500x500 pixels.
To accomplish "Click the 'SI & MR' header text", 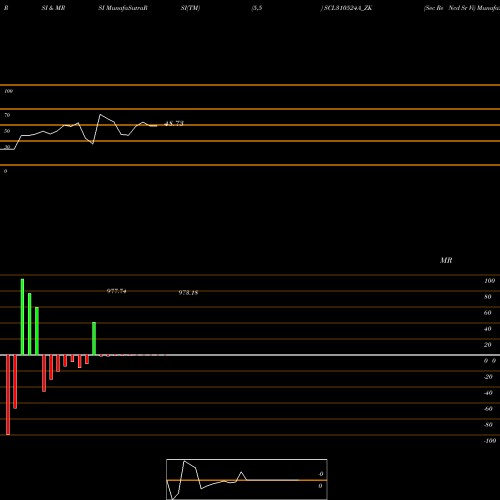I will pos(53,8).
